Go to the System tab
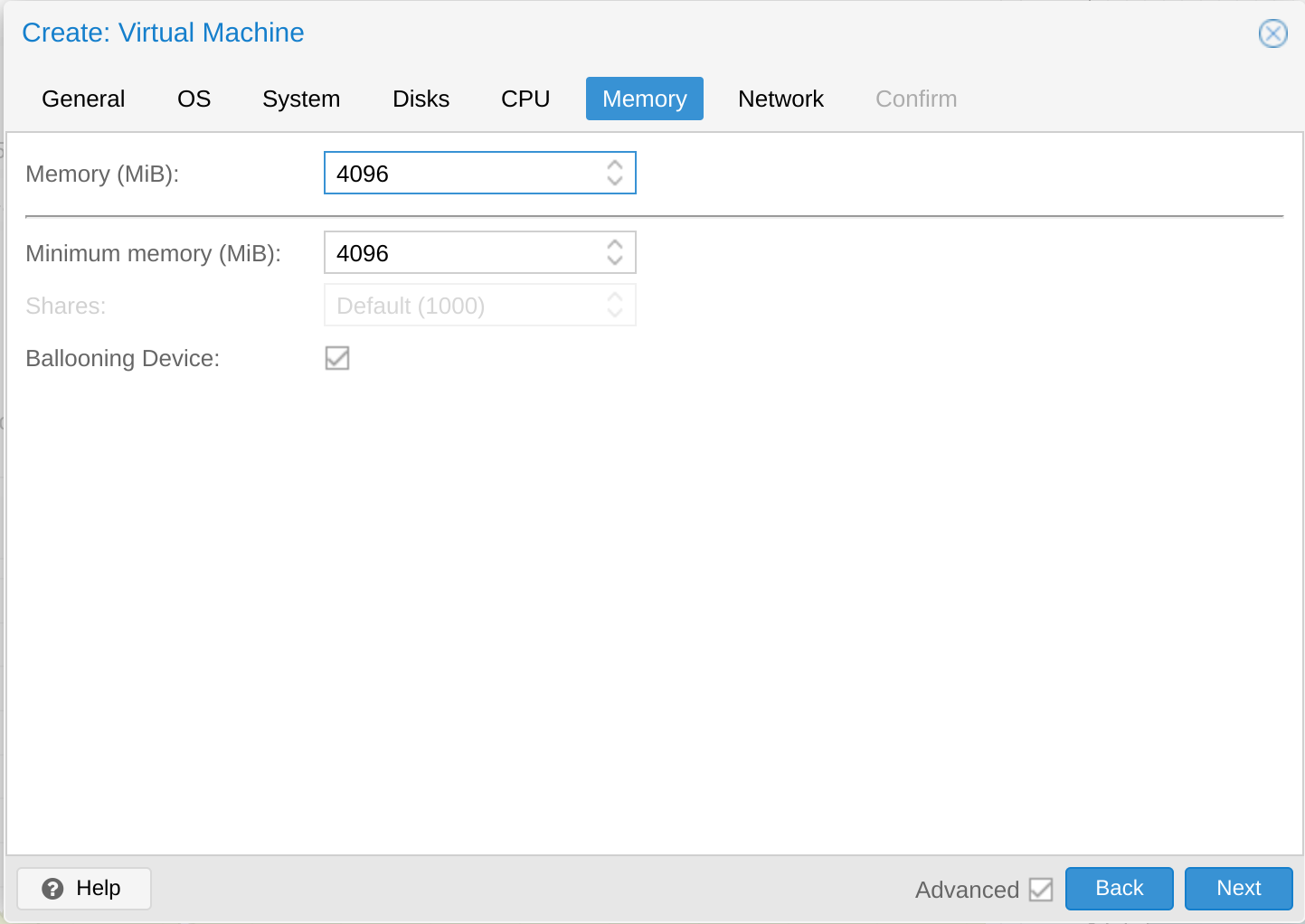Image resolution: width=1305 pixels, height=924 pixels. click(x=301, y=99)
